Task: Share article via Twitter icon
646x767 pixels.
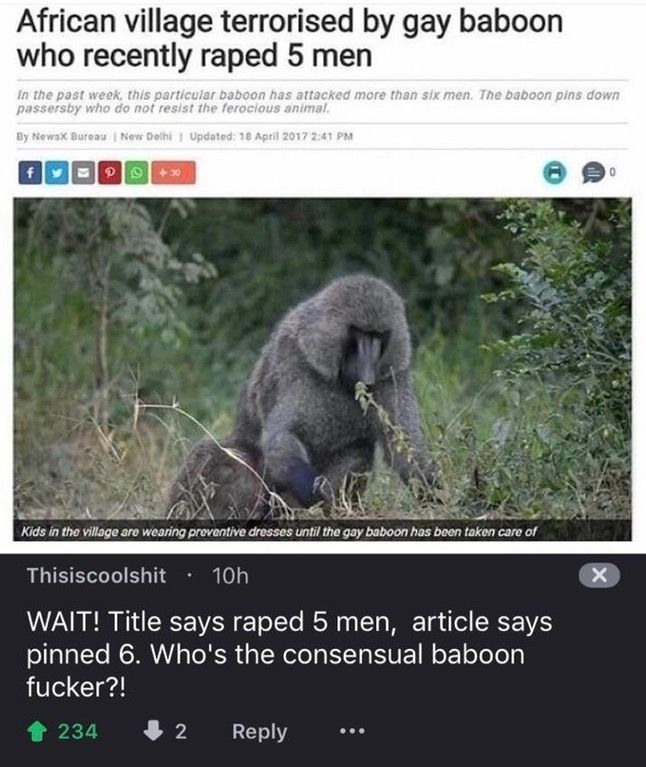Action: [57, 173]
